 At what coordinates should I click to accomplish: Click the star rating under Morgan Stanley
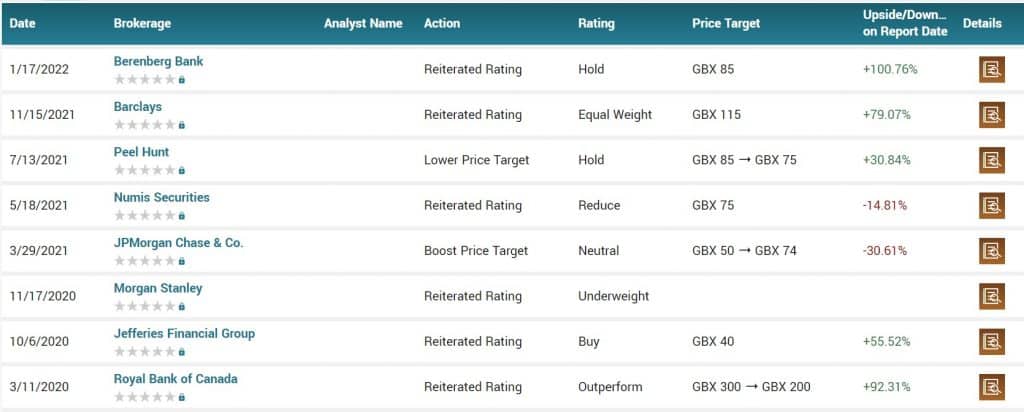pyautogui.click(x=145, y=306)
